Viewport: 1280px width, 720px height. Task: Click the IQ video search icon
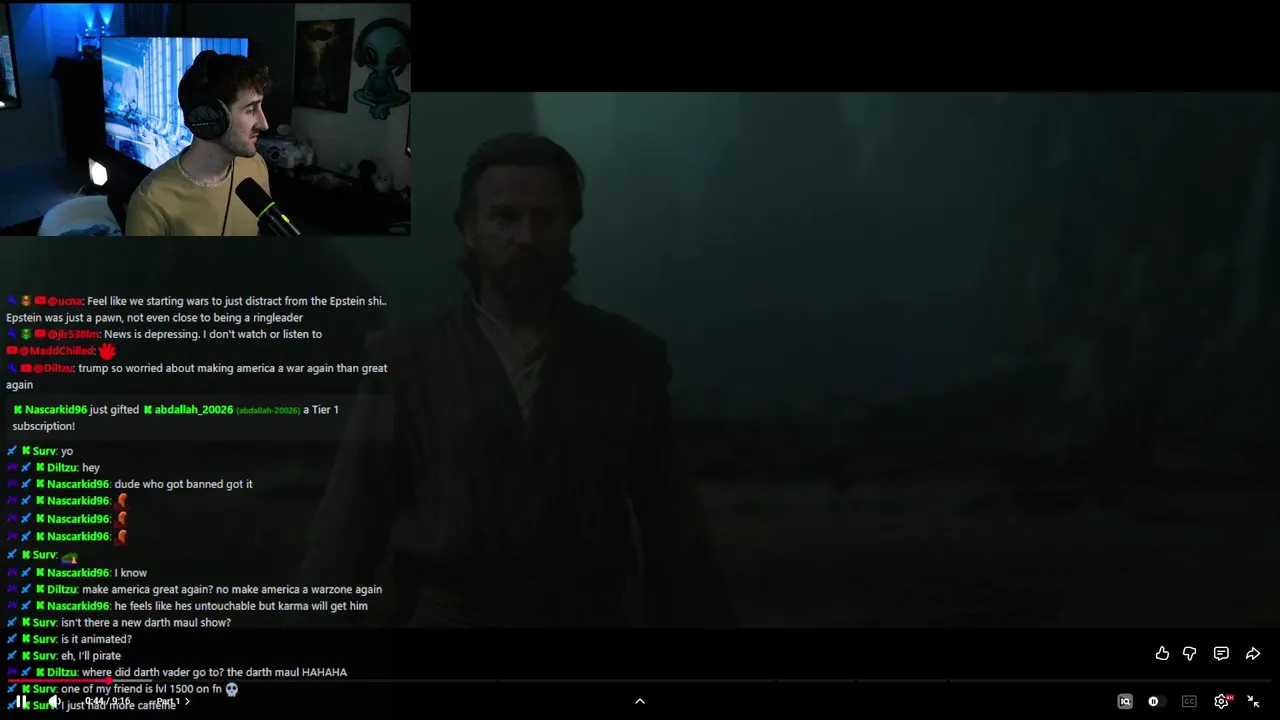tap(1125, 701)
